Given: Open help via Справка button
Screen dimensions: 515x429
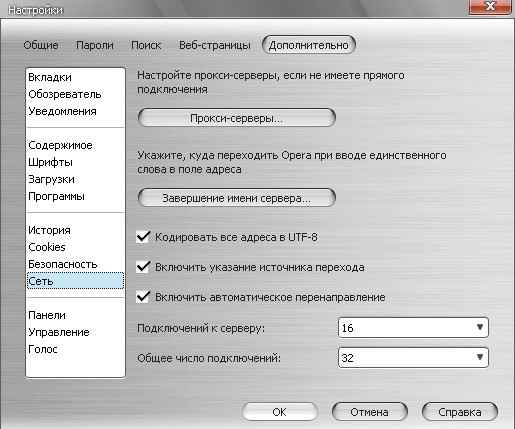Looking at the screenshot, I should tap(460, 412).
